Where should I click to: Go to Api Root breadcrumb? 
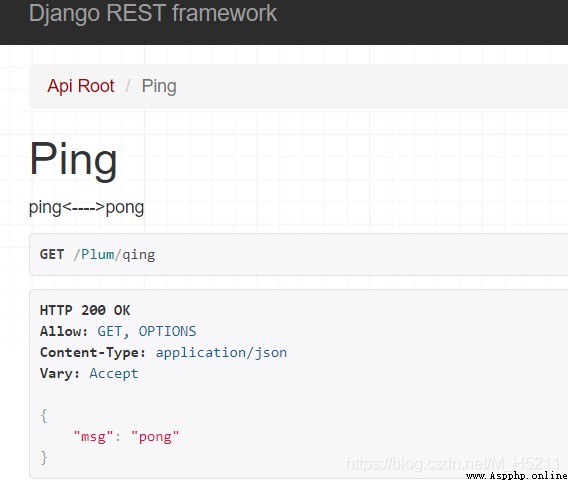(x=81, y=86)
